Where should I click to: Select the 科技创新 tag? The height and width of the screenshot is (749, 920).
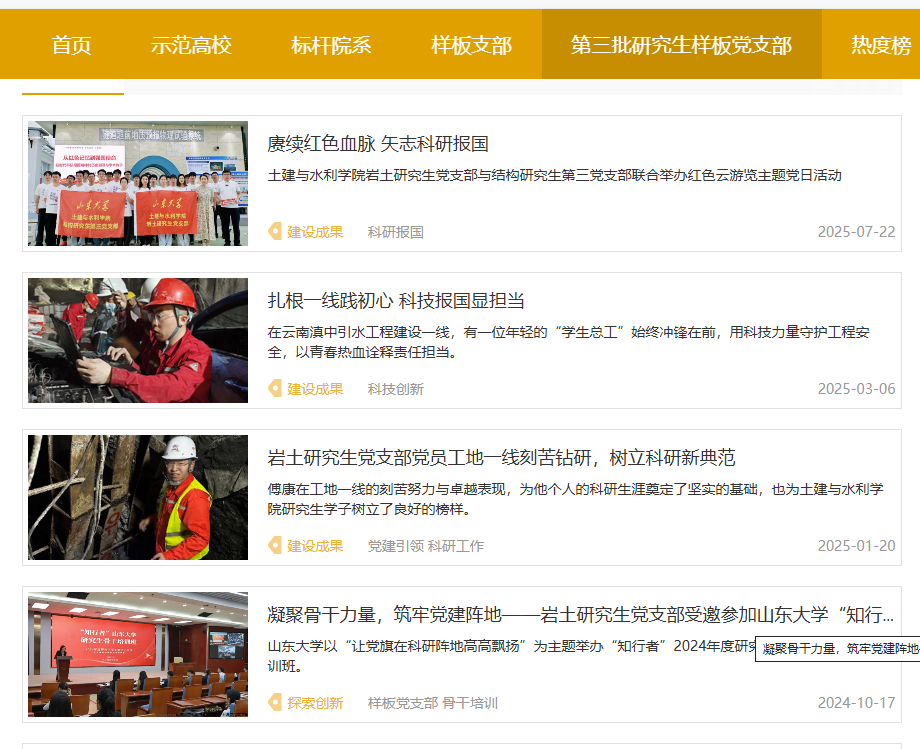[395, 389]
